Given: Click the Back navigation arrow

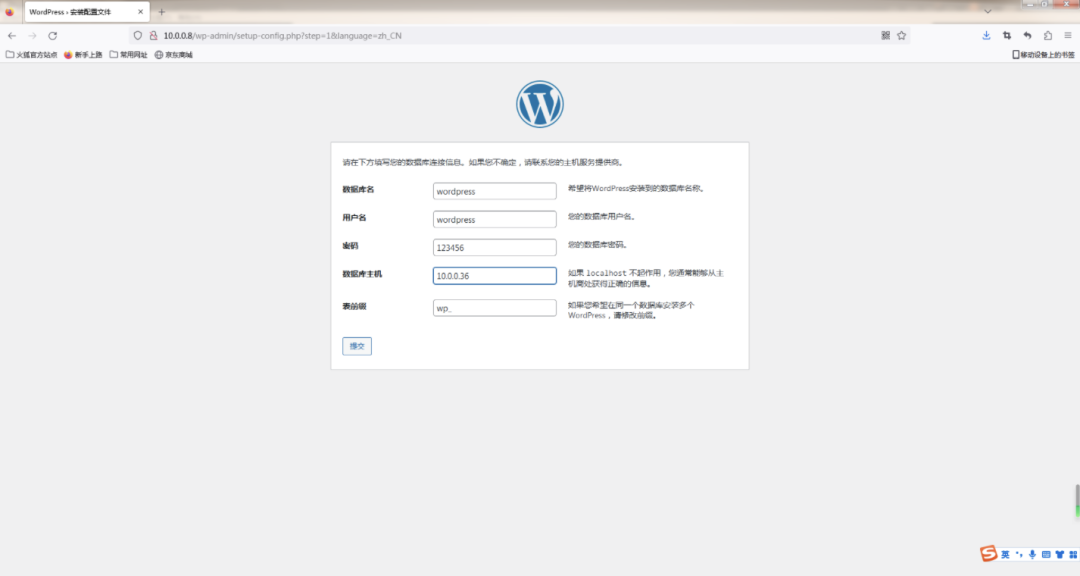Looking at the screenshot, I should (12, 35).
